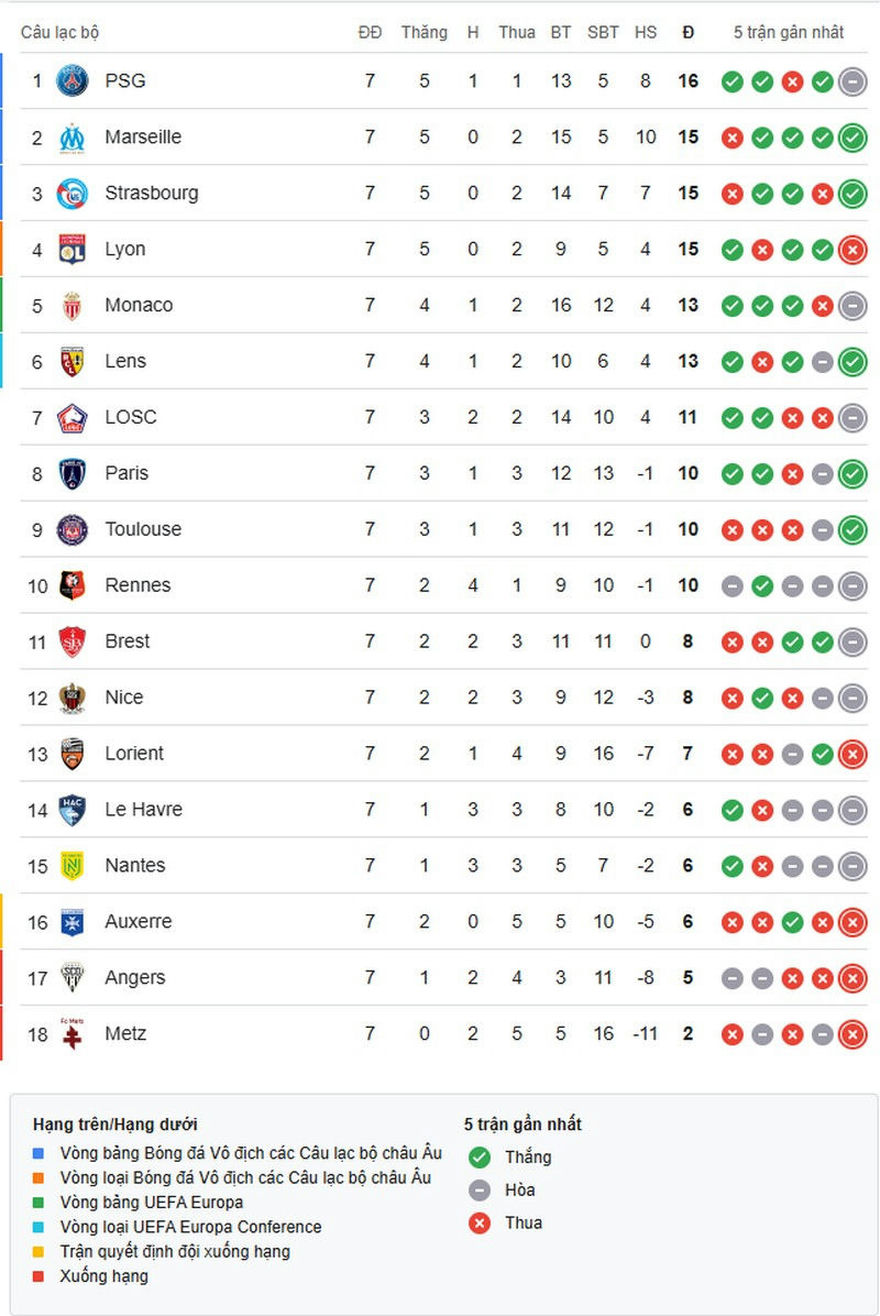880x1316 pixels.
Task: Click the Marseille club logo
Action: pos(72,137)
